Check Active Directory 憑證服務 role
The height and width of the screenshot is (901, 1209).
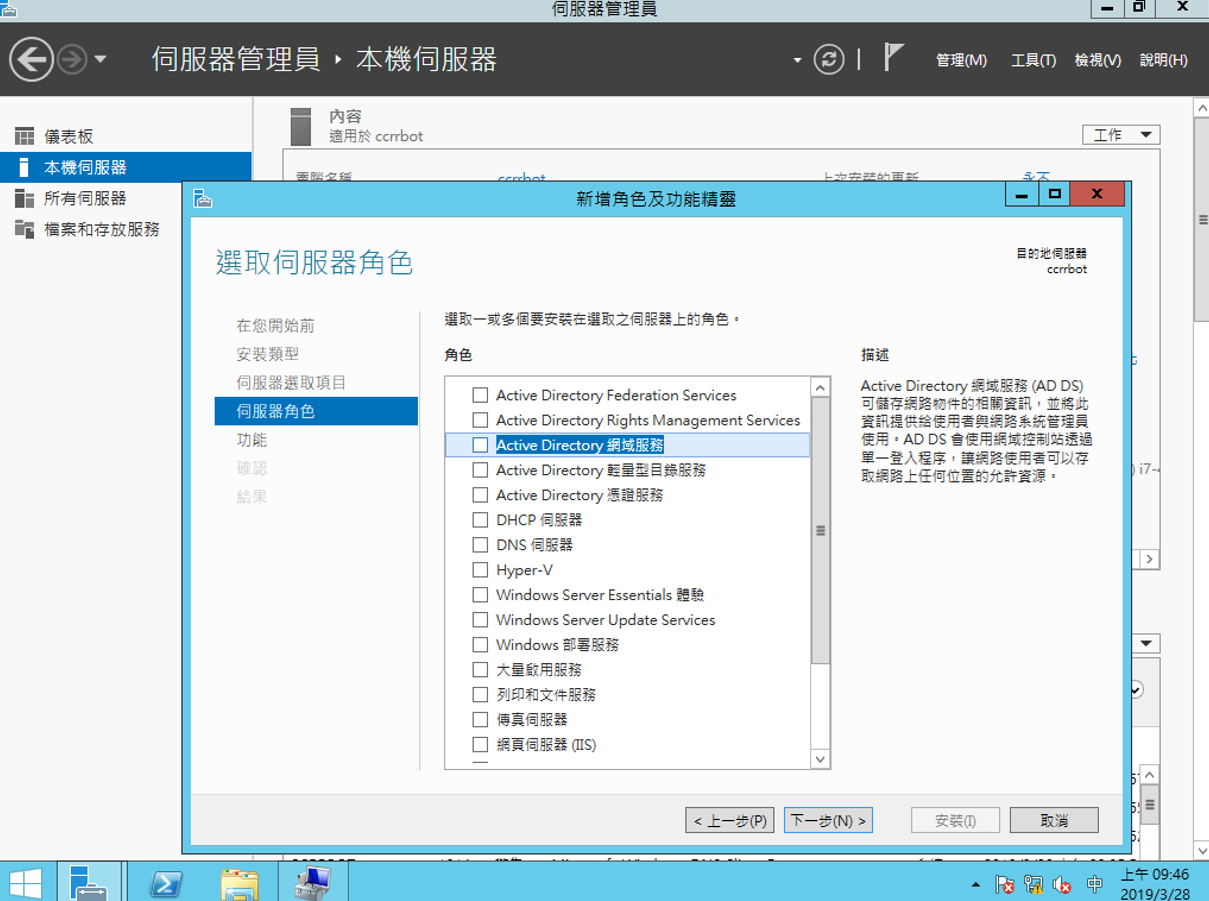tap(480, 495)
